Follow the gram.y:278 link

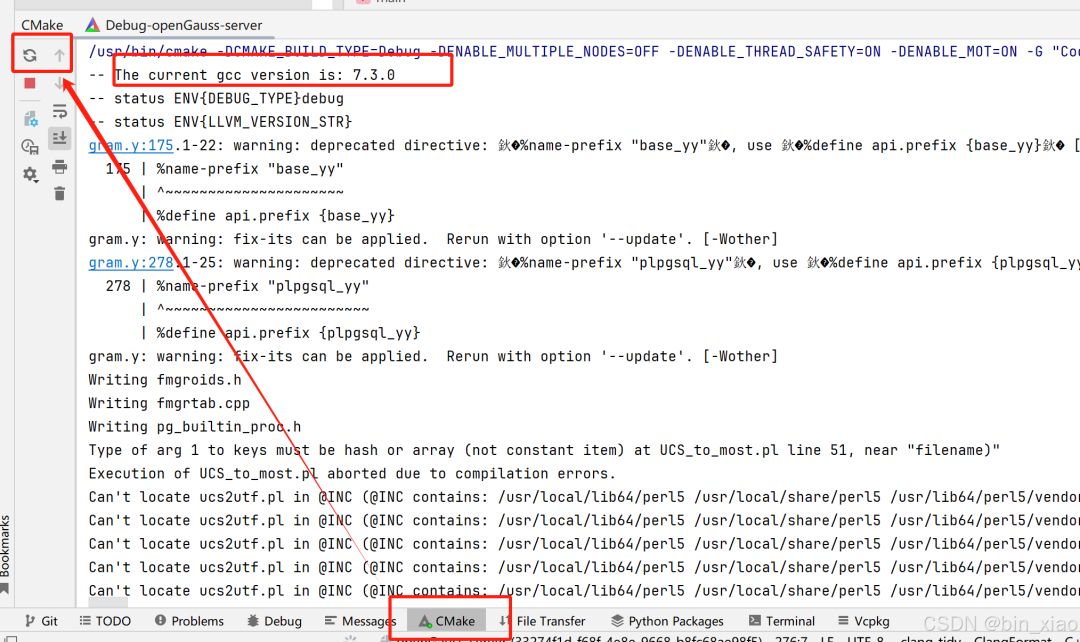pyautogui.click(x=131, y=262)
